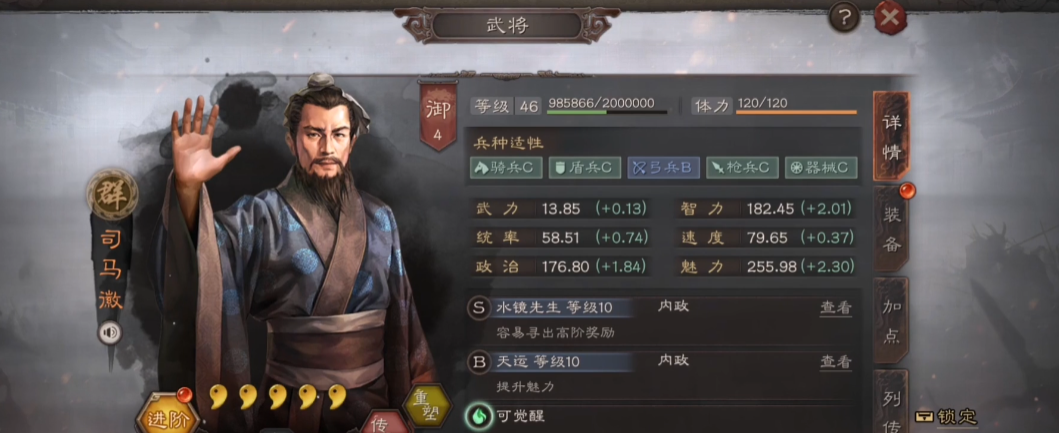Image resolution: width=1059 pixels, height=433 pixels.
Task: Close the 武将 panel
Action: [890, 17]
